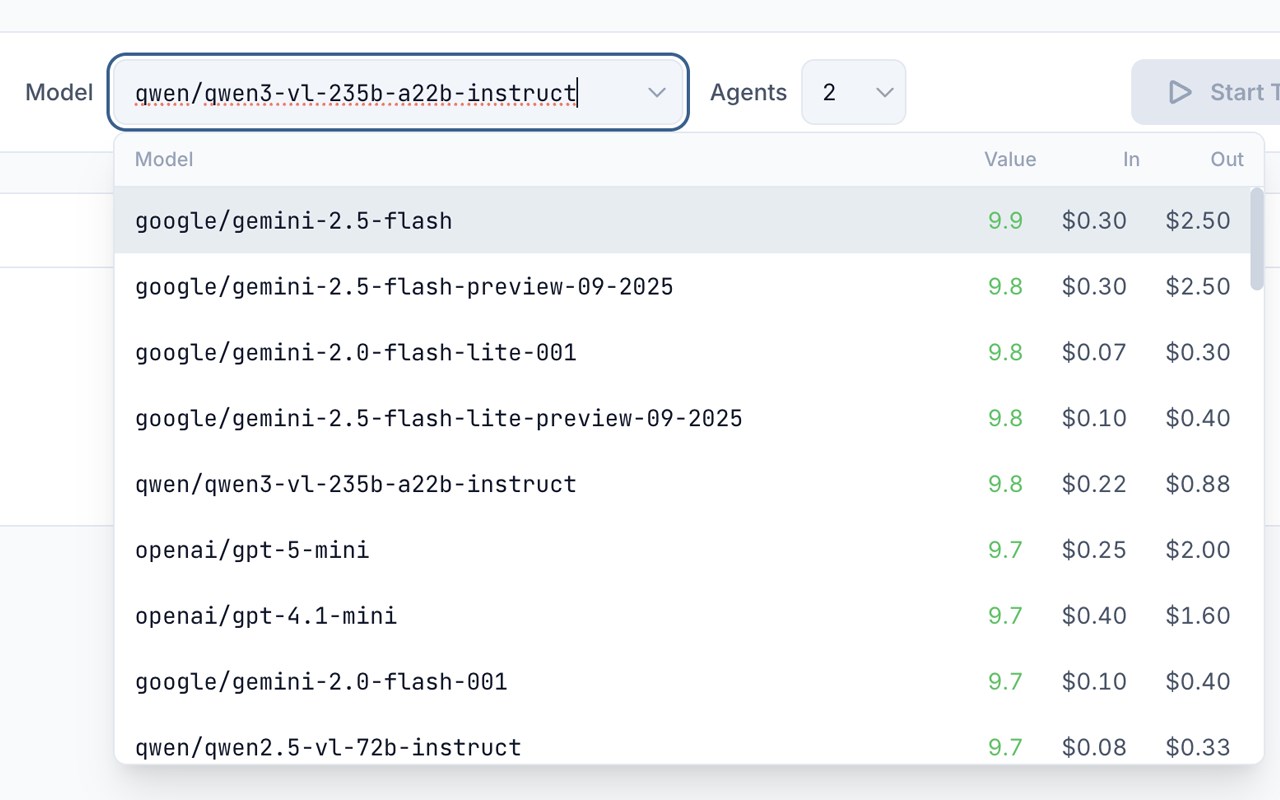The image size is (1280, 800).
Task: Choose openai/gpt-5-mini model
Action: tap(252, 550)
